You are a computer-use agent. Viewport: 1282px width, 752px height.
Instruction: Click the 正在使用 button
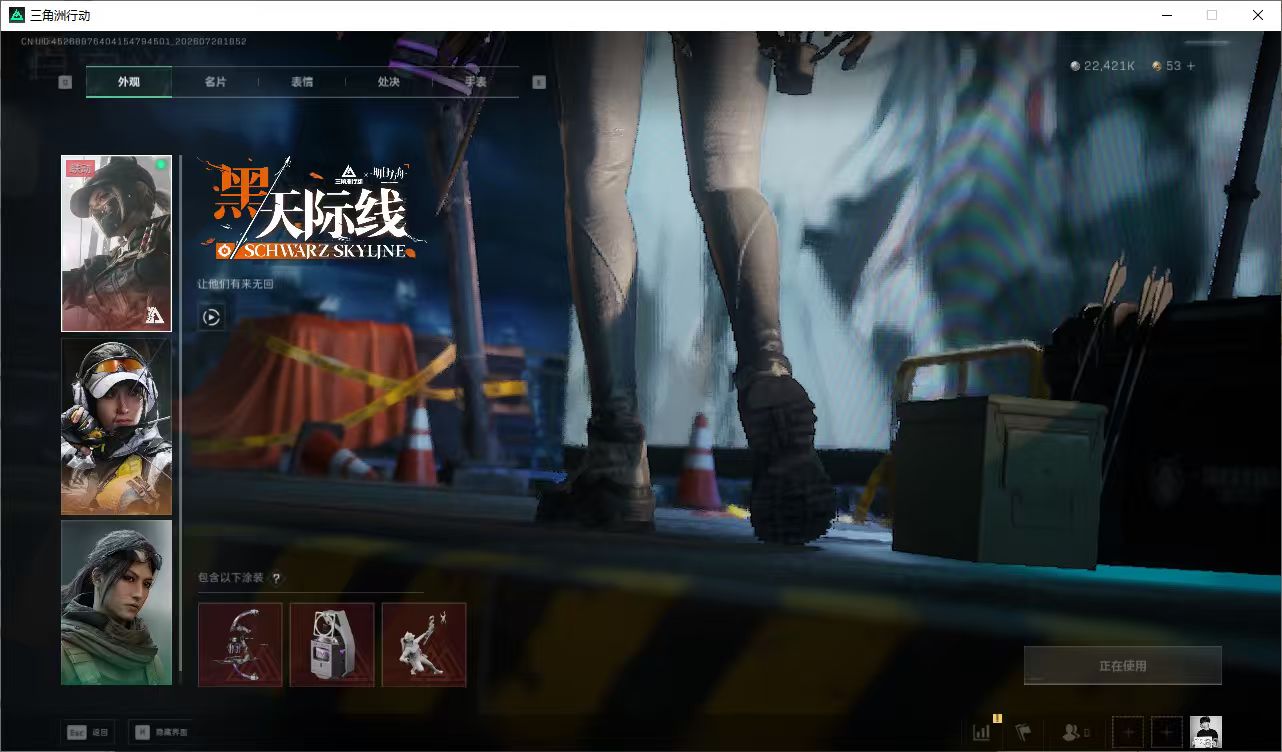point(1122,665)
